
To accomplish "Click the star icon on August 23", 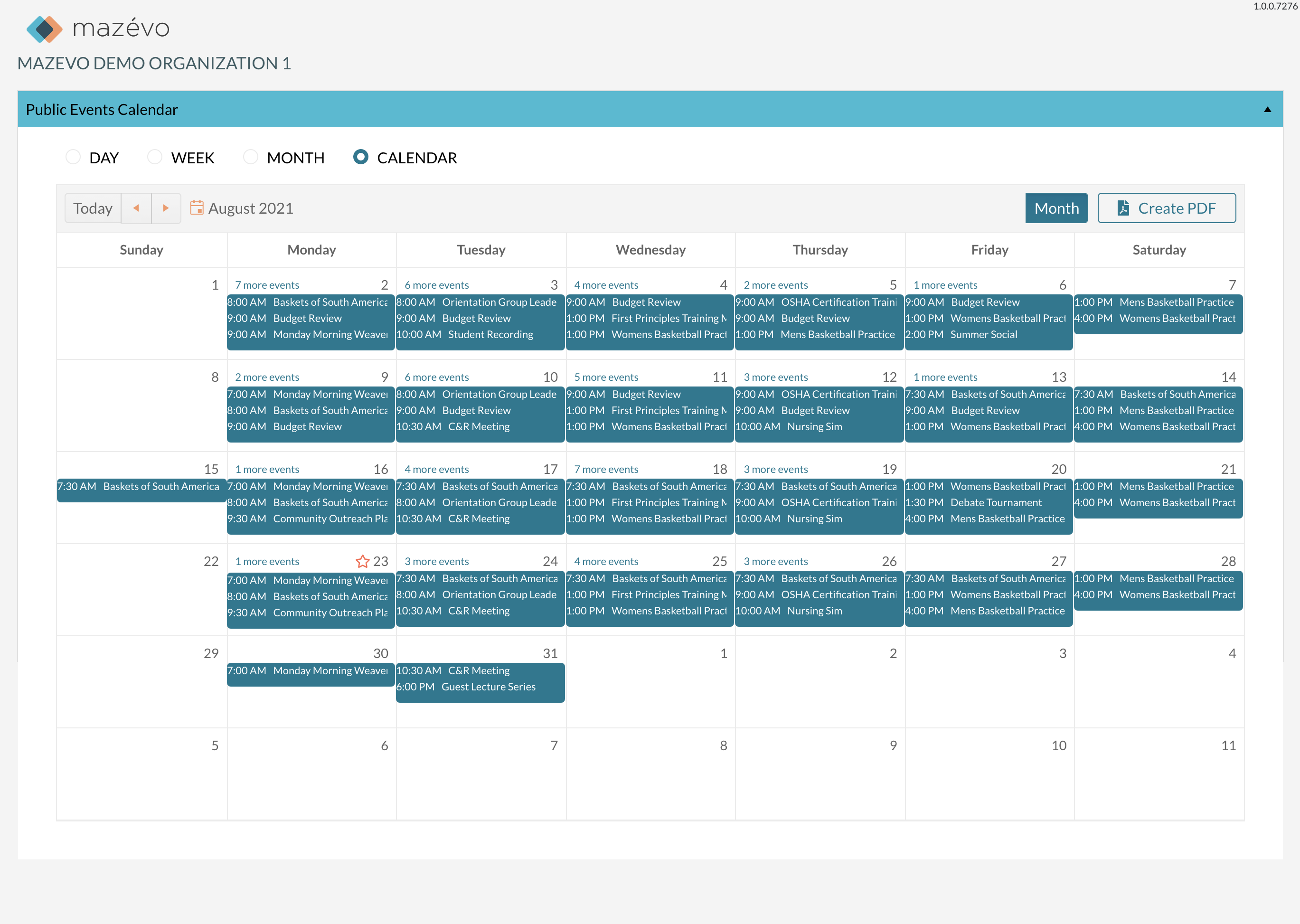I will tap(362, 562).
